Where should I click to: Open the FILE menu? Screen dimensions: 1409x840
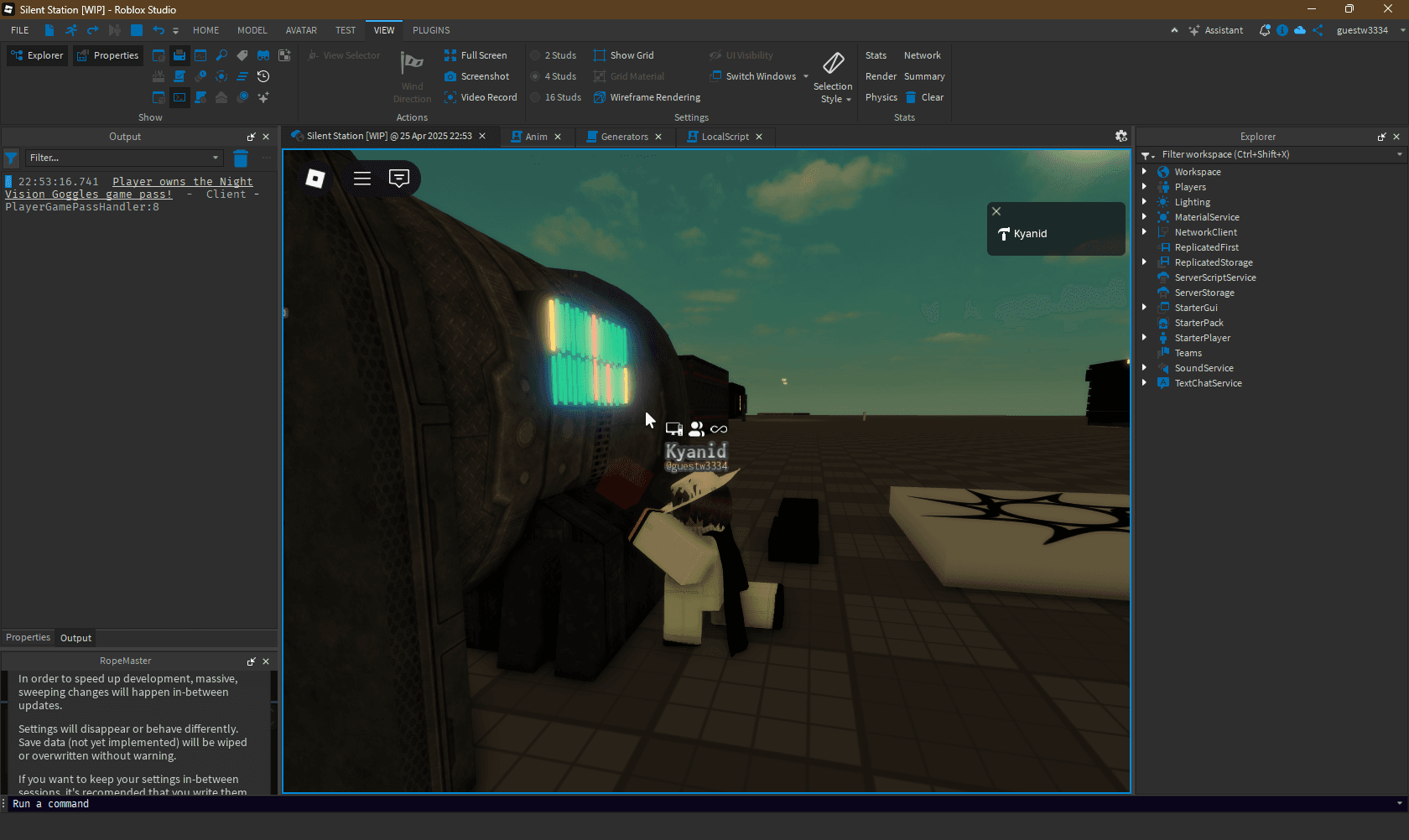(20, 30)
